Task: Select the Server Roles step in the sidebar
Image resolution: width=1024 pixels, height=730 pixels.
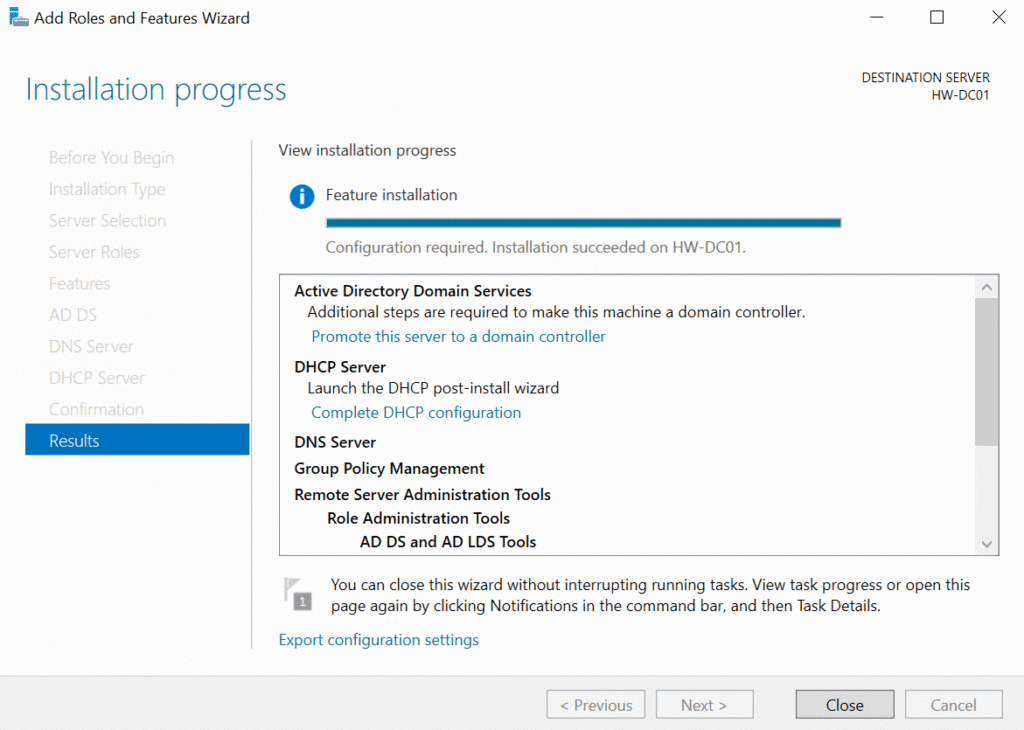Action: coord(94,252)
